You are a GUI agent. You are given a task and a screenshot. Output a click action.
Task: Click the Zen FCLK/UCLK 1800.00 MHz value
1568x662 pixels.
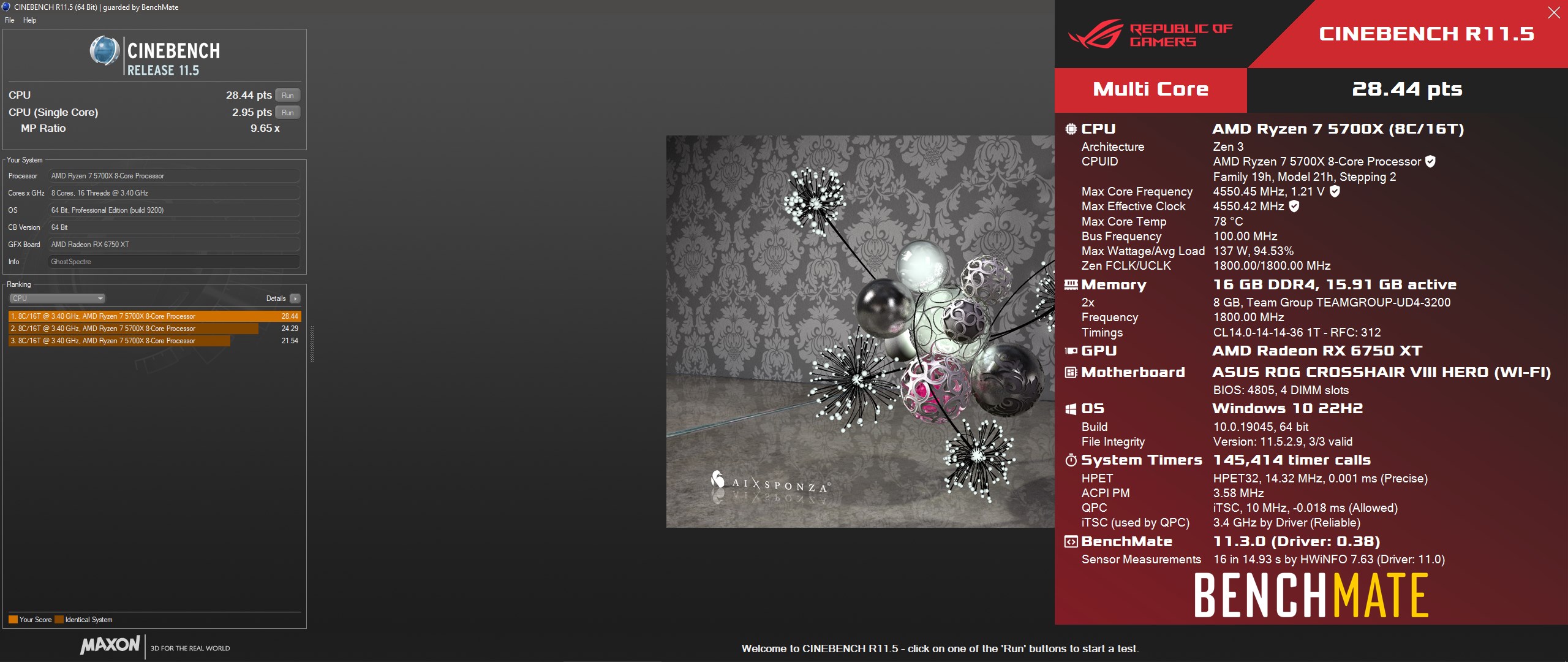point(1272,266)
